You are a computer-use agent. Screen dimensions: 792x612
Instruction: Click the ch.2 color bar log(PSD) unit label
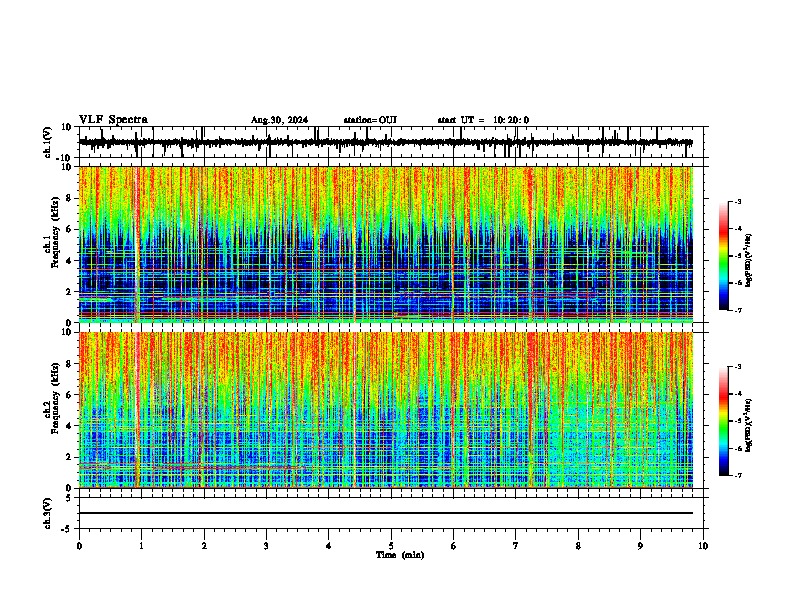coord(749,426)
